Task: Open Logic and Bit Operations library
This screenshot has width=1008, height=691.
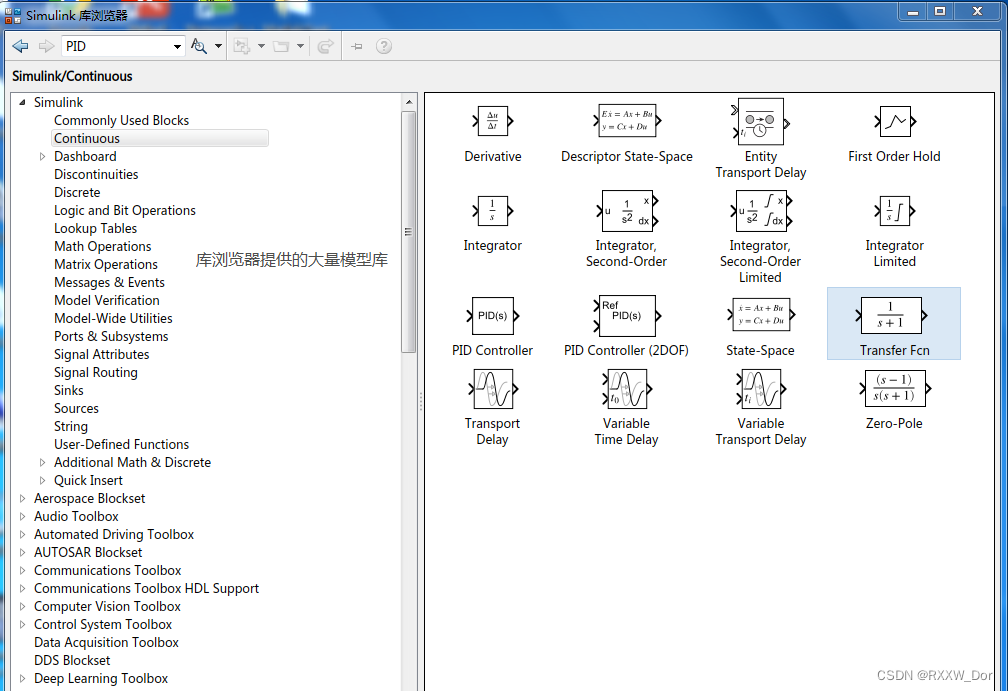Action: pyautogui.click(x=125, y=210)
